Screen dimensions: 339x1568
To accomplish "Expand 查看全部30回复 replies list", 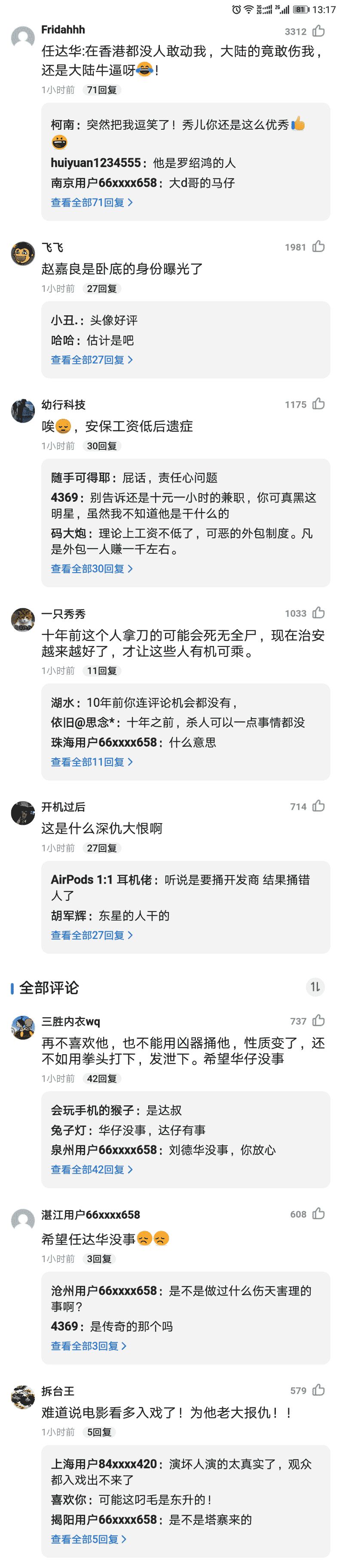I will [x=91, y=568].
